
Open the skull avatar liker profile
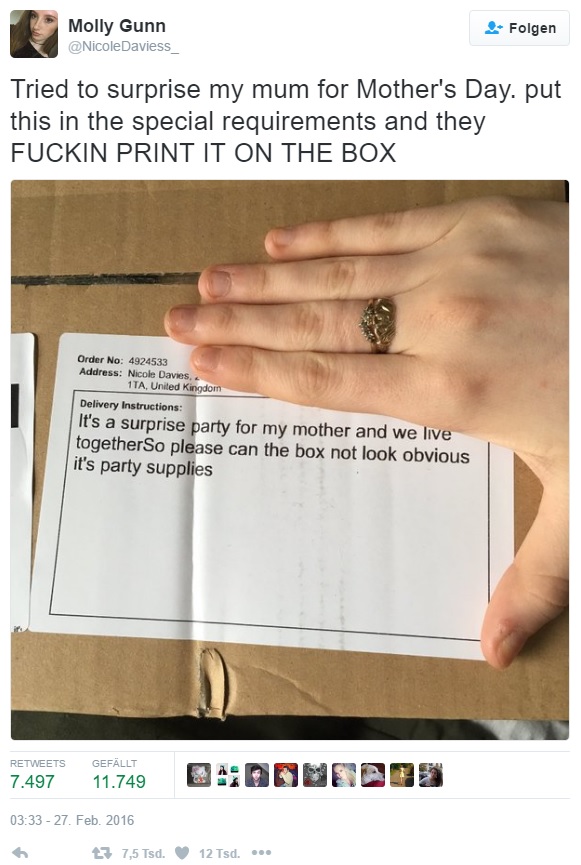click(x=315, y=775)
